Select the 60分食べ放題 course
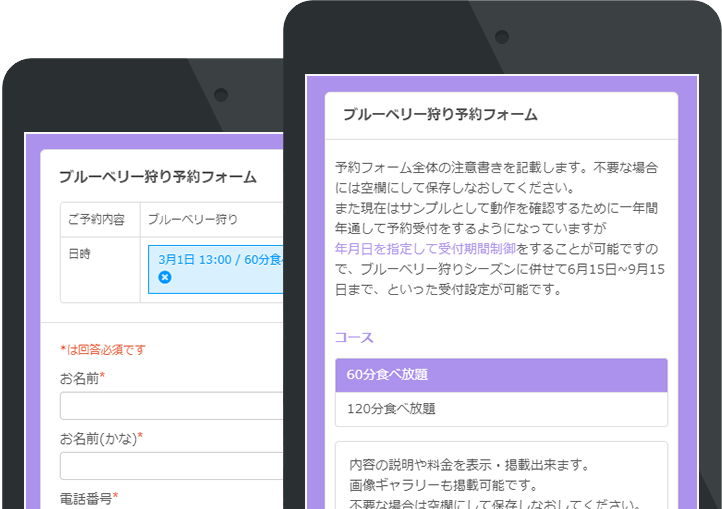This screenshot has width=722, height=509. (x=501, y=375)
